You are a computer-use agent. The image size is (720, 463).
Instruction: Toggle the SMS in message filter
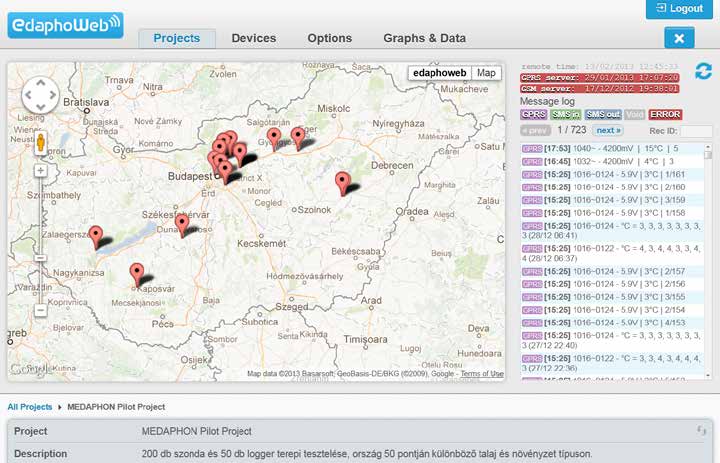tap(566, 114)
